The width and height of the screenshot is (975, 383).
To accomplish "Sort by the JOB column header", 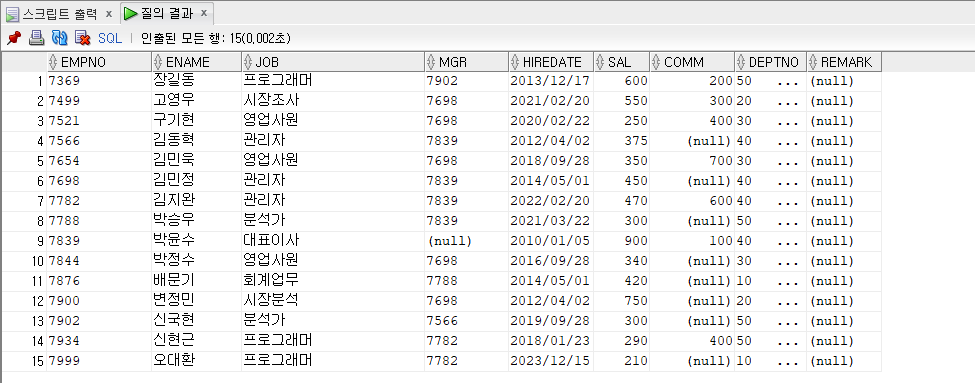I will (x=333, y=62).
